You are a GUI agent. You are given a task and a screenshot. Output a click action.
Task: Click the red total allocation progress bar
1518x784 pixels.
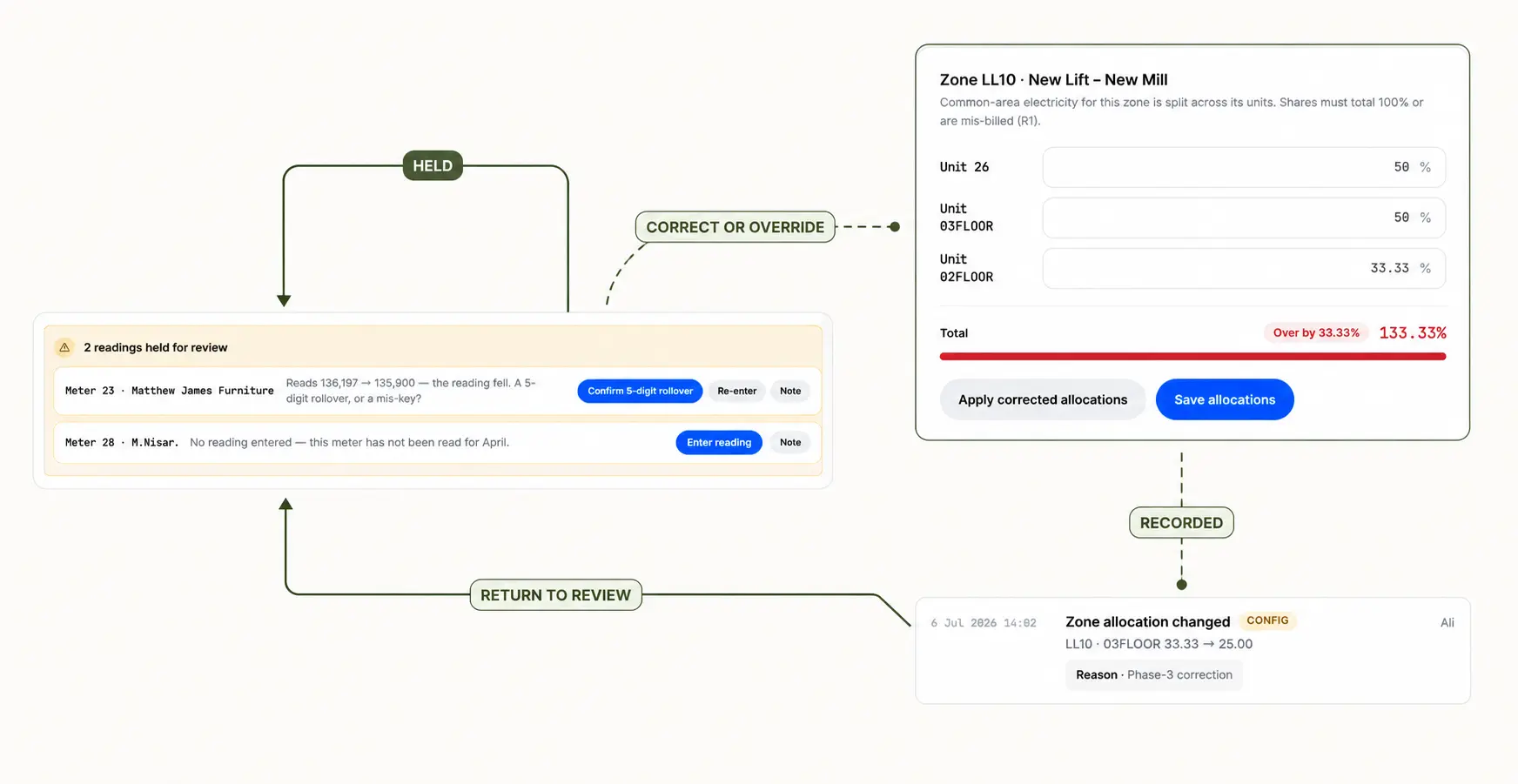tap(1192, 356)
